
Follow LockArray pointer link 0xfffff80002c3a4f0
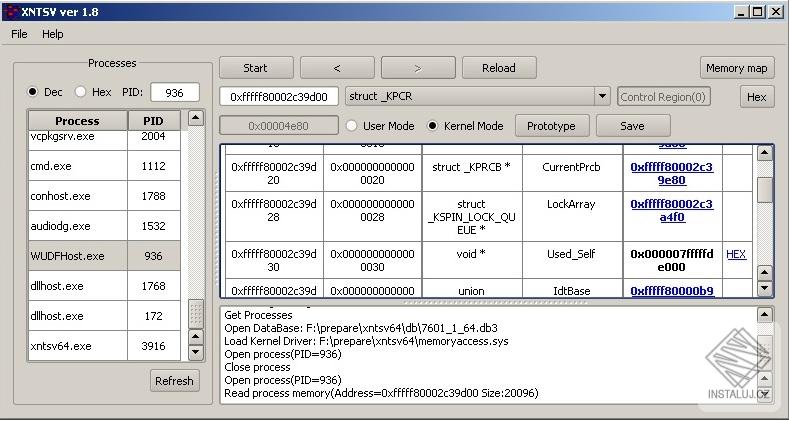point(672,211)
